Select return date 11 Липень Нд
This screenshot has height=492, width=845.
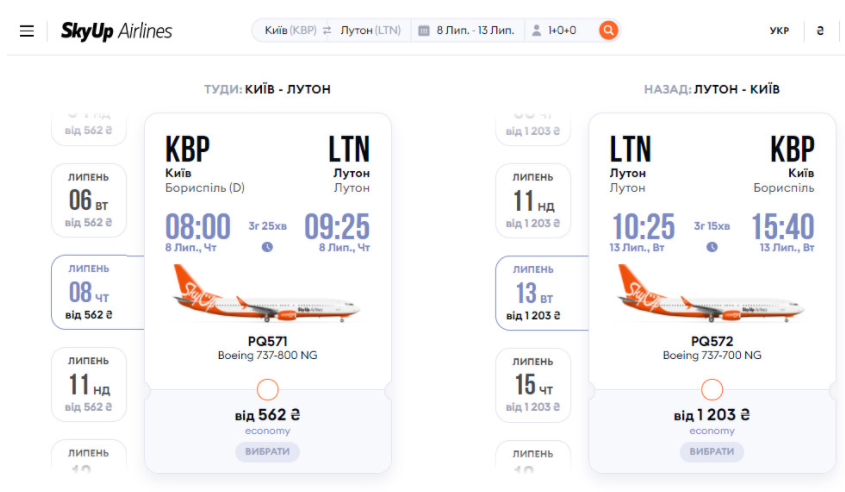point(534,200)
